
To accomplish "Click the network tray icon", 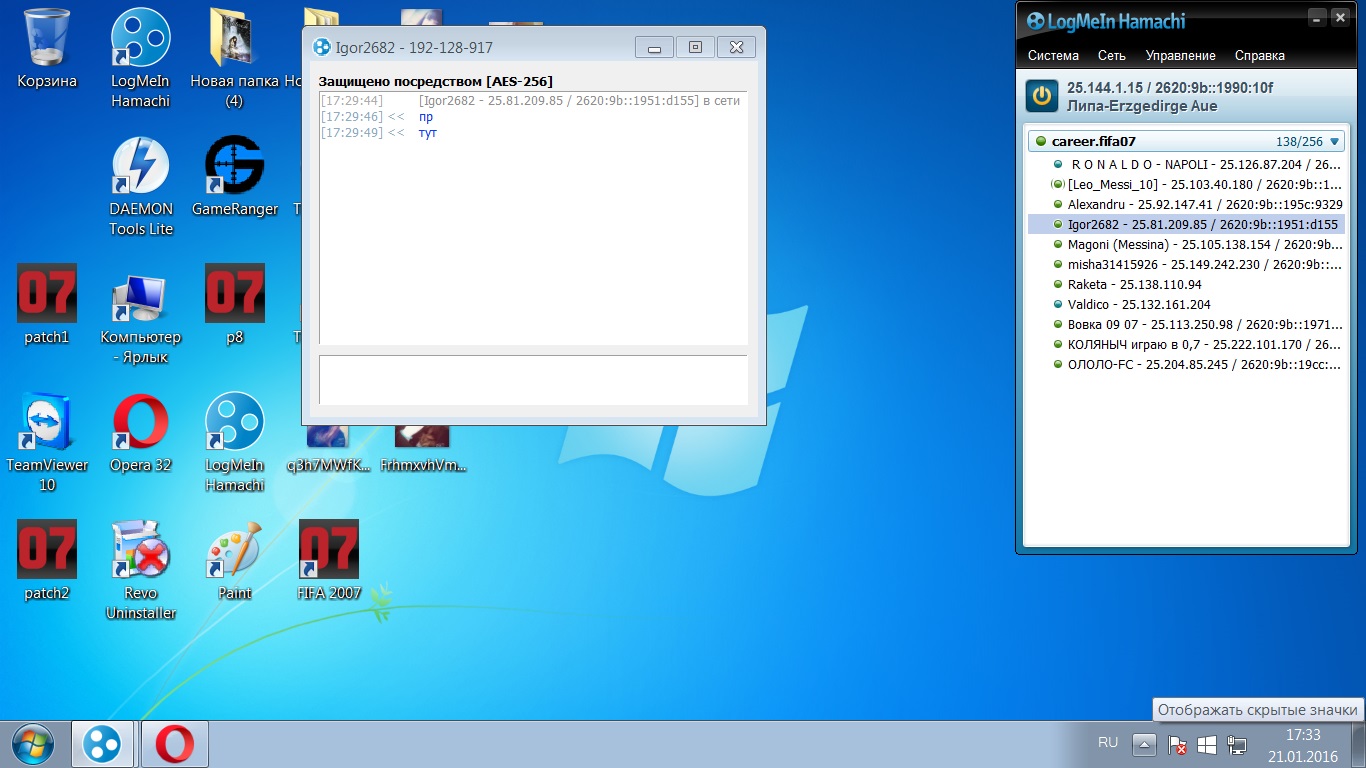I will [1237, 745].
